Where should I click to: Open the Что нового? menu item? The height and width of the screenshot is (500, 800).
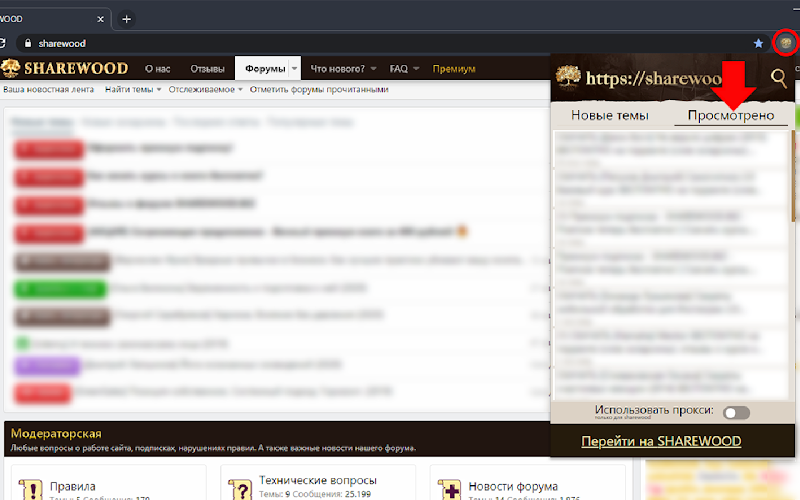[338, 68]
